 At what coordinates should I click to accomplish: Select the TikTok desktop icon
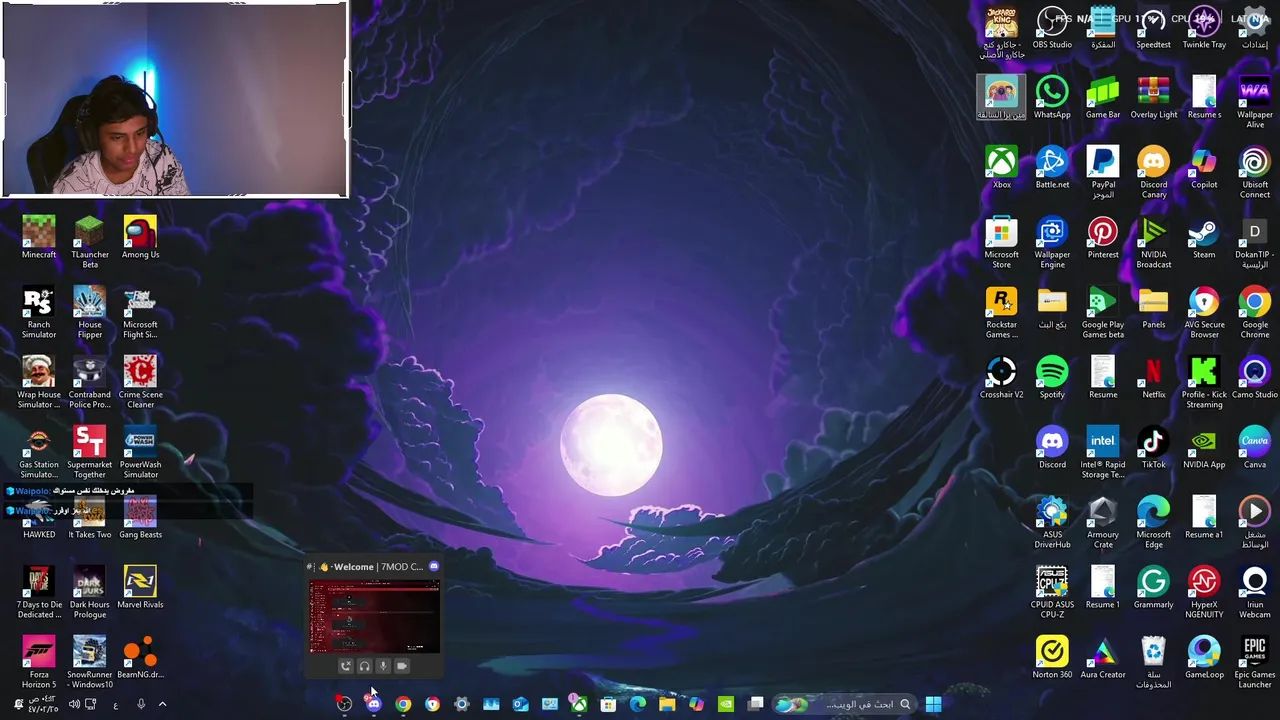point(1153,447)
